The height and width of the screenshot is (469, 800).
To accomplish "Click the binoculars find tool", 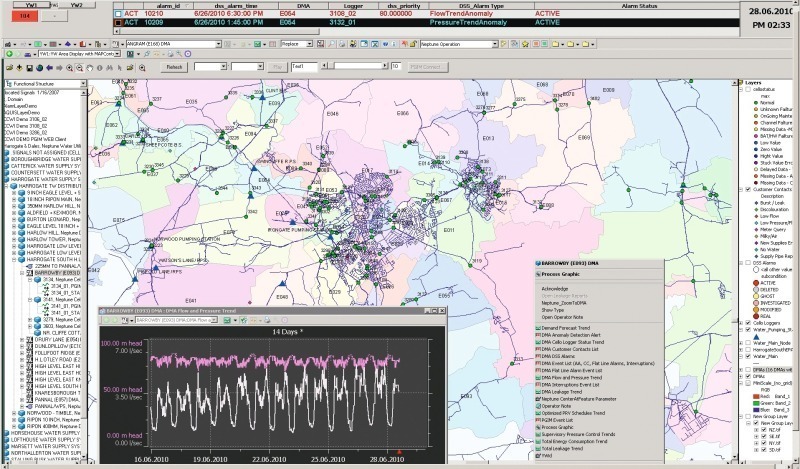I will pyautogui.click(x=110, y=67).
